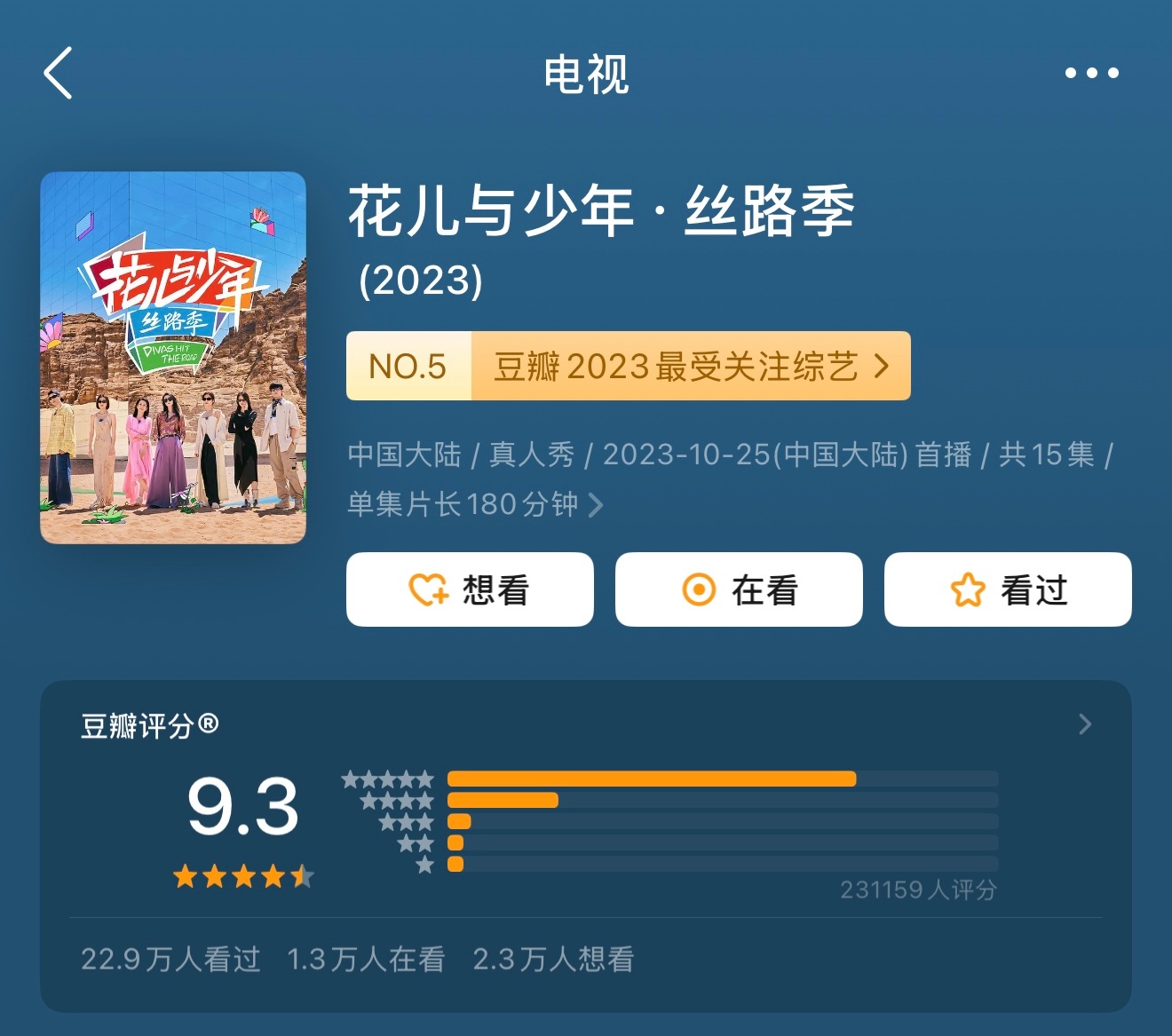Open the 22.9万人看过 list
Image resolution: width=1172 pixels, height=1036 pixels.
point(170,959)
